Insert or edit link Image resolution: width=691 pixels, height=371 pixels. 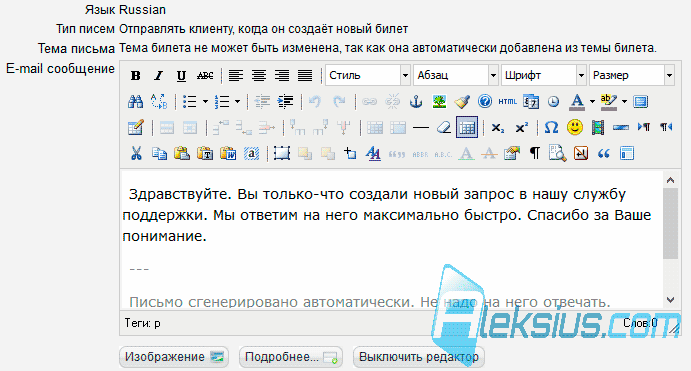click(x=369, y=102)
